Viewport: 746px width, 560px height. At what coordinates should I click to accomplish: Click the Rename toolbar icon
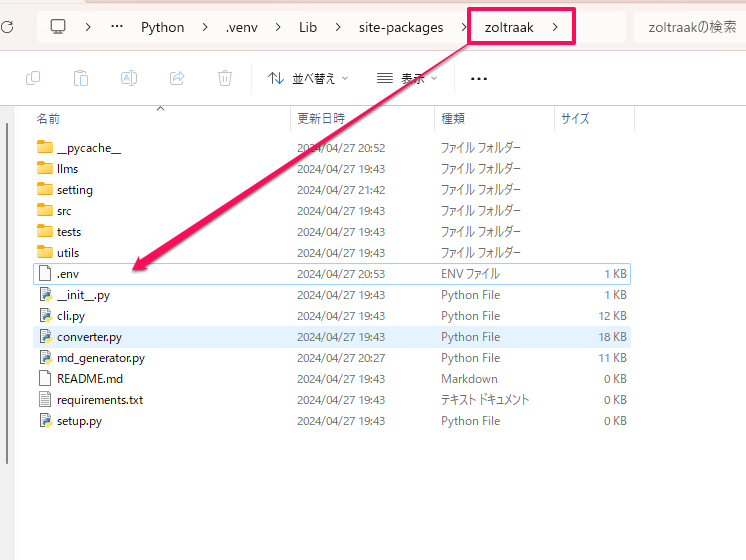[129, 78]
